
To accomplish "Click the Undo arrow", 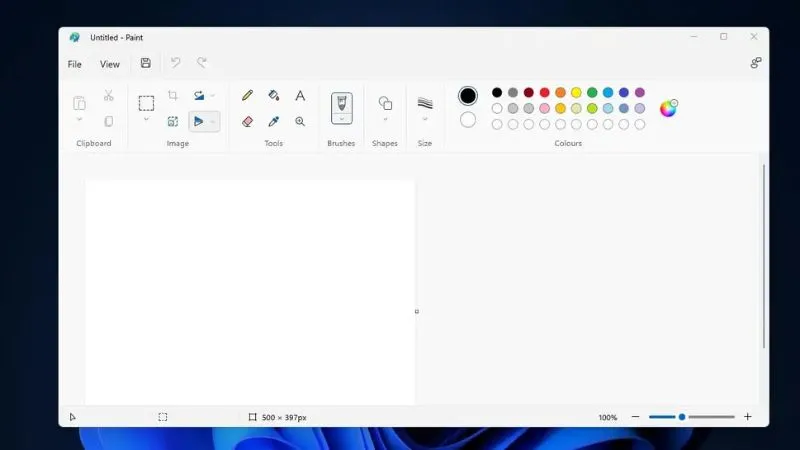I will pyautogui.click(x=176, y=63).
